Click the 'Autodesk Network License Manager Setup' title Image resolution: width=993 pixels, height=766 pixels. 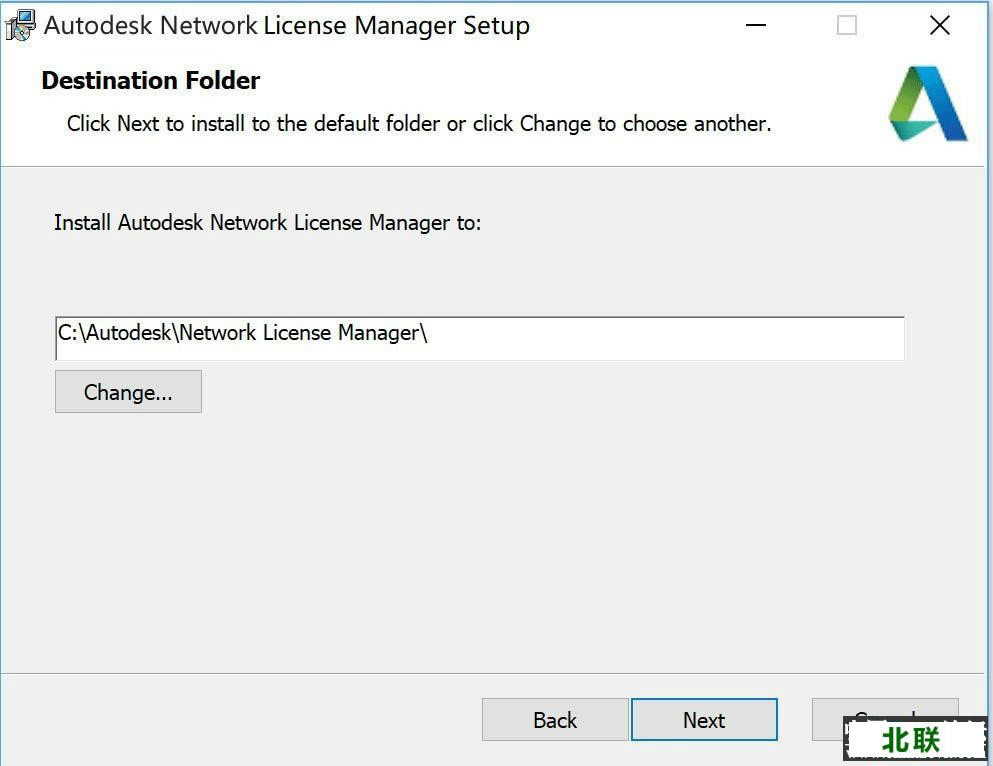point(287,25)
